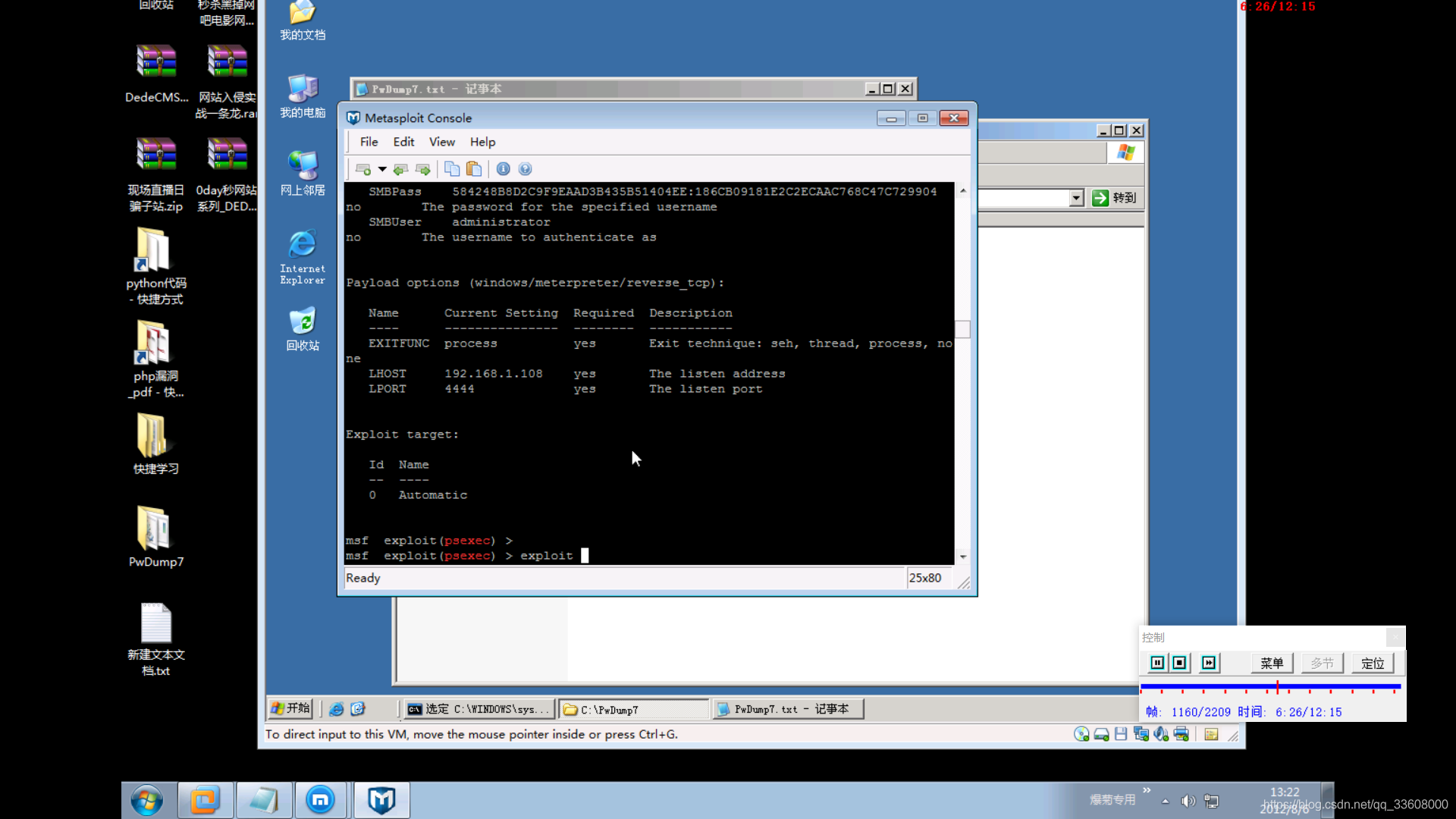Click the host volume speaker tray icon
1456x819 pixels.
point(1188,801)
